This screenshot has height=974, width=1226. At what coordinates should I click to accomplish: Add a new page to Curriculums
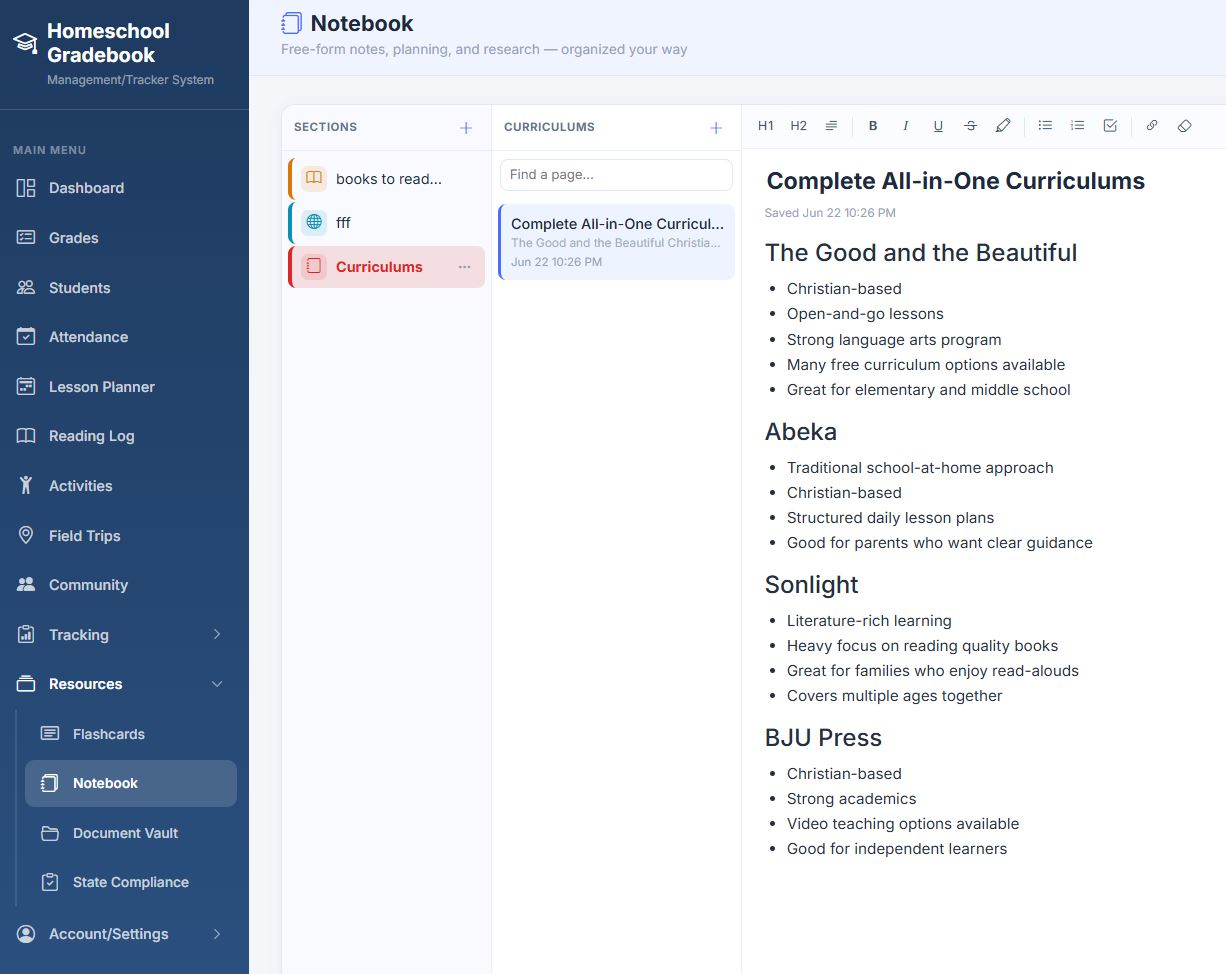tap(716, 128)
